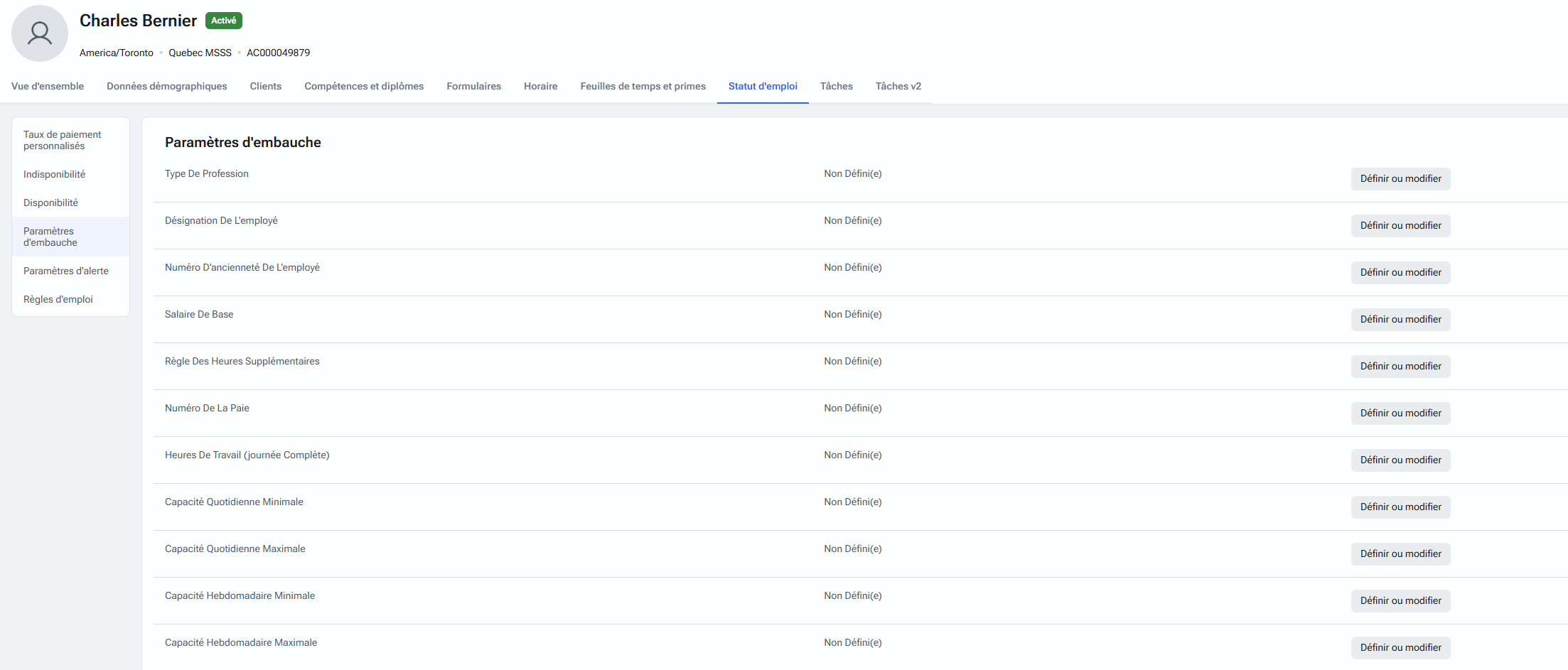This screenshot has height=670, width=1568.
Task: Click Définir ou modifier for Numéro De La Paie
Action: pyautogui.click(x=1400, y=413)
